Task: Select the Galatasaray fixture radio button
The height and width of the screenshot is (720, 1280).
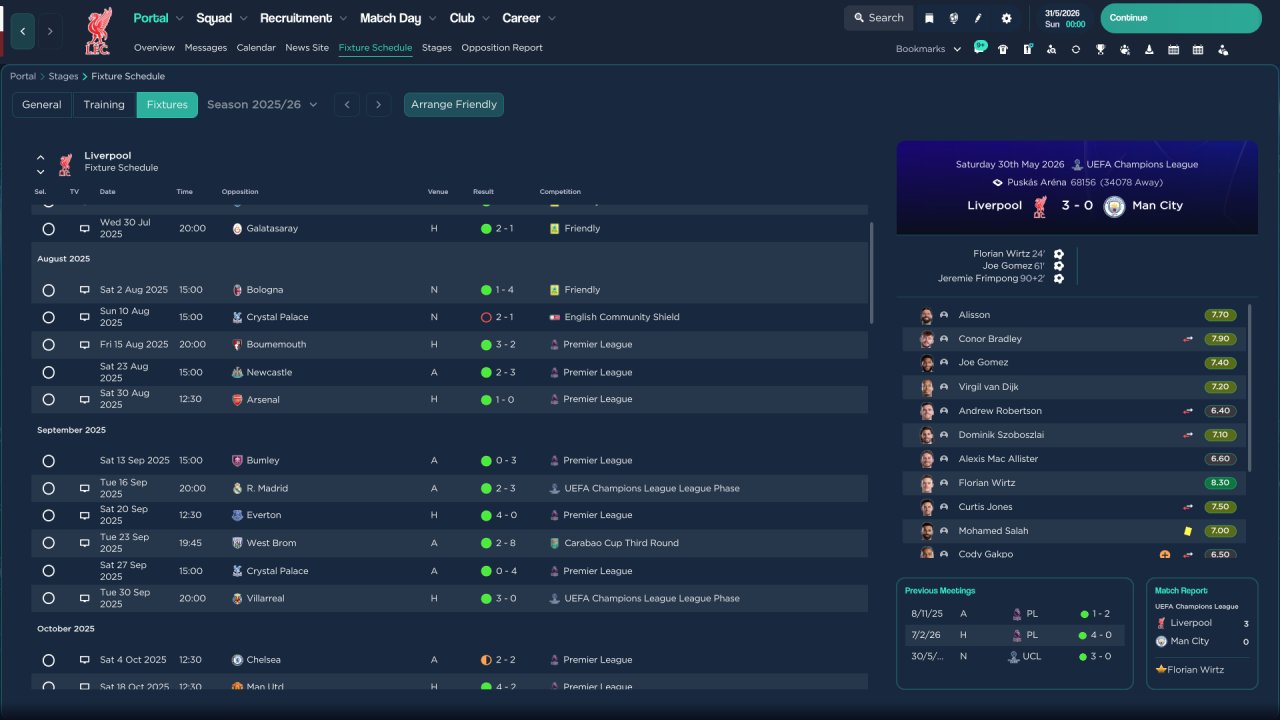Action: 48,229
